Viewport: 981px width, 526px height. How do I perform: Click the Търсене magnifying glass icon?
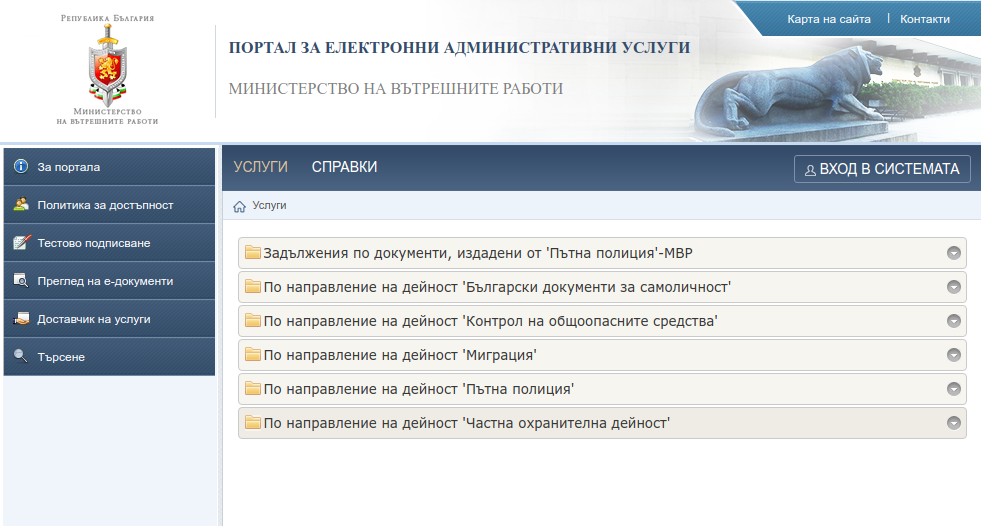pos(21,356)
